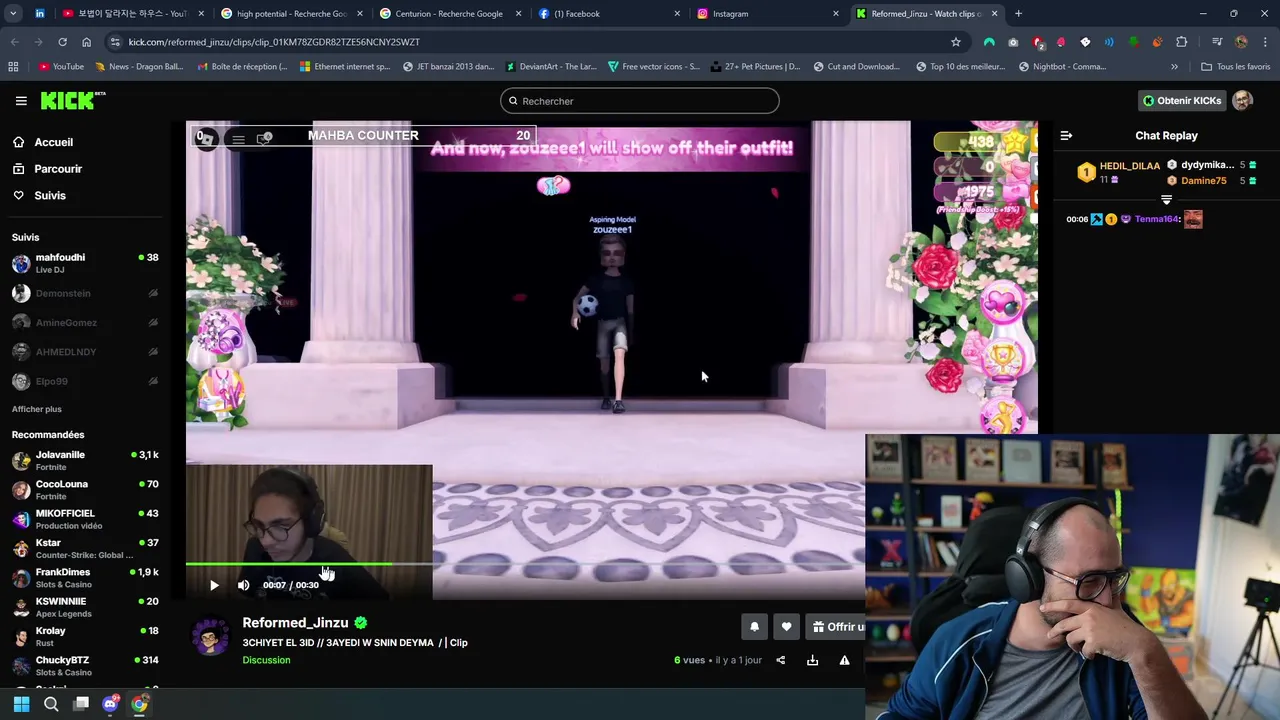Open the Chrome home page button
This screenshot has height=720, width=1280.
86,42
